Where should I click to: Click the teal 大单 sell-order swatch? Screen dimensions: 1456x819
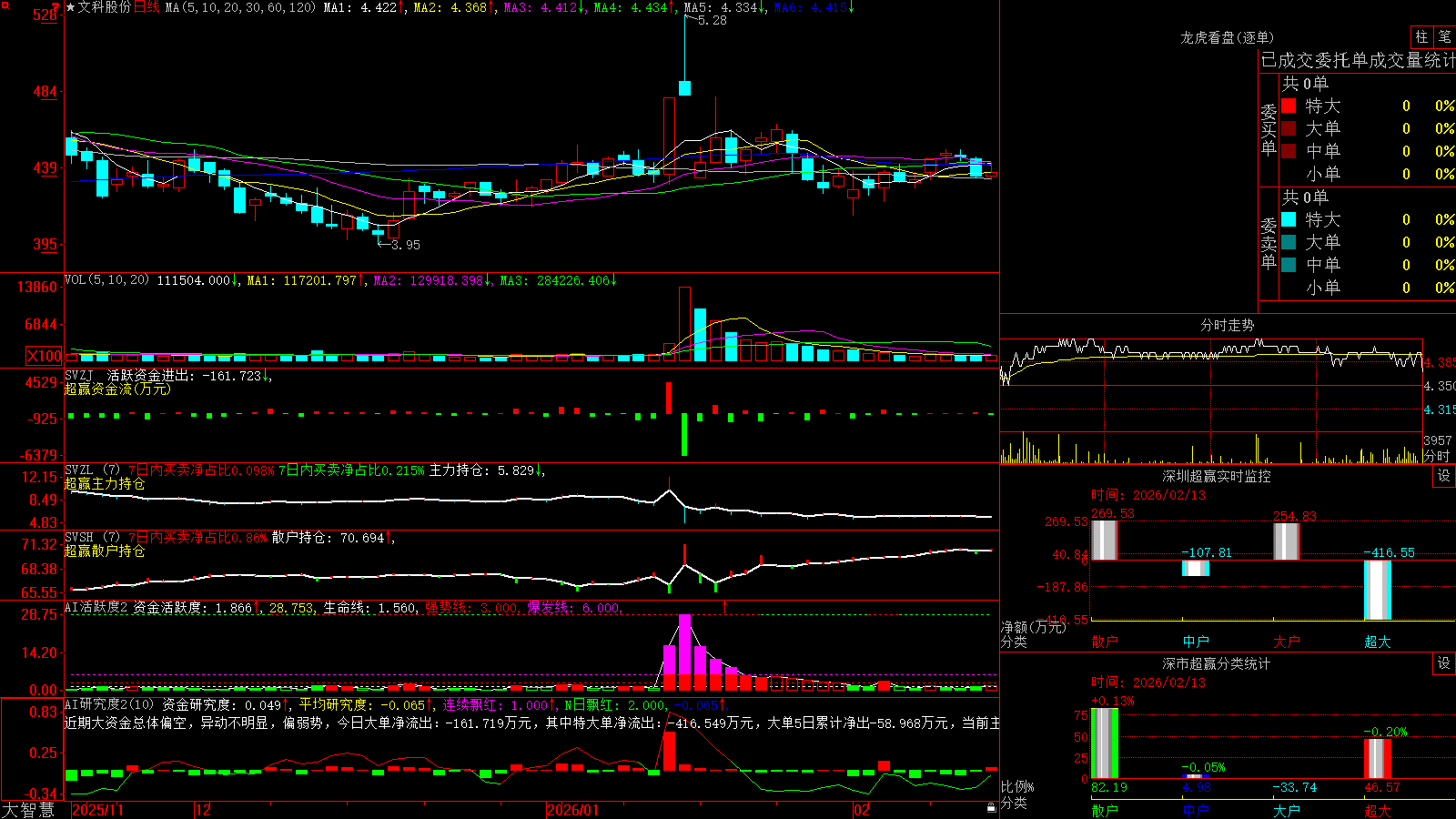click(x=1289, y=242)
